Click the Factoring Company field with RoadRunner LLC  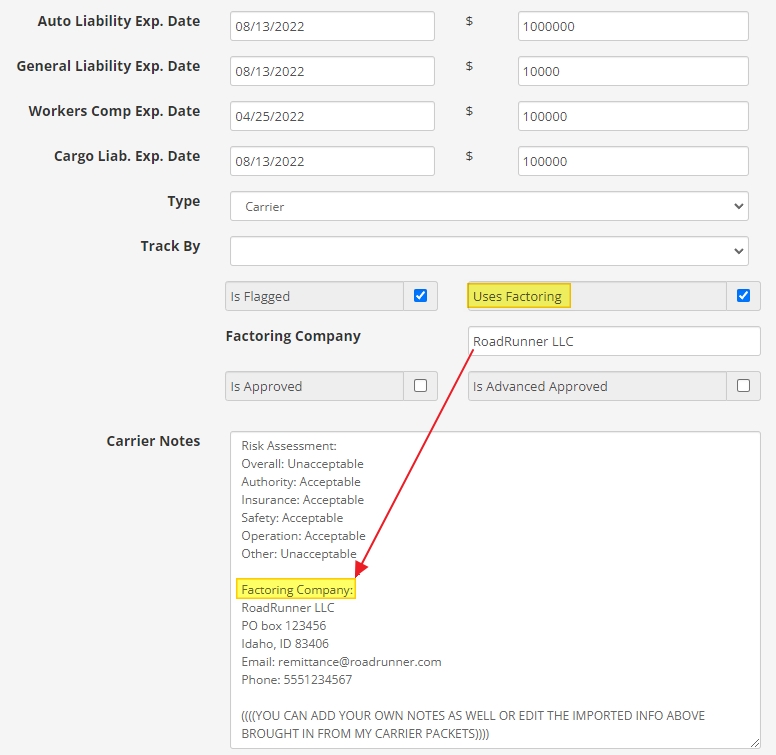(613, 341)
